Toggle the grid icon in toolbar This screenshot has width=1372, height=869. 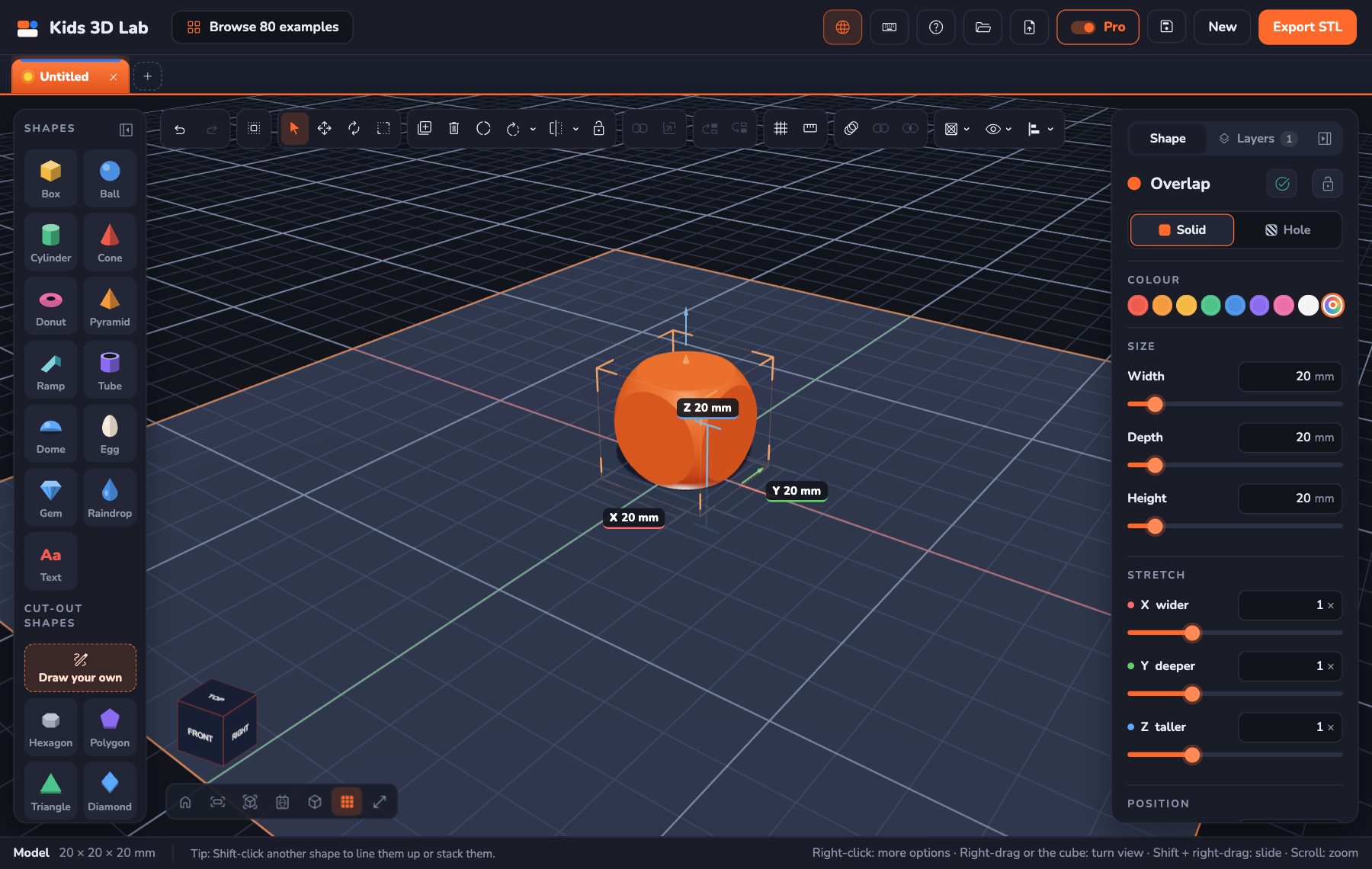click(781, 129)
